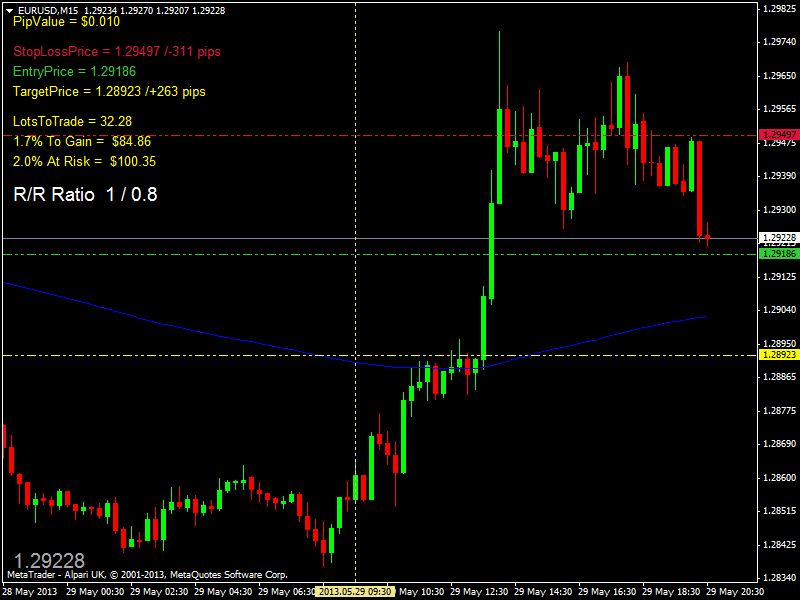Screen dimensions: 800x600
Task: Click the EURUSD,M15 chart title text
Action: tap(49, 10)
